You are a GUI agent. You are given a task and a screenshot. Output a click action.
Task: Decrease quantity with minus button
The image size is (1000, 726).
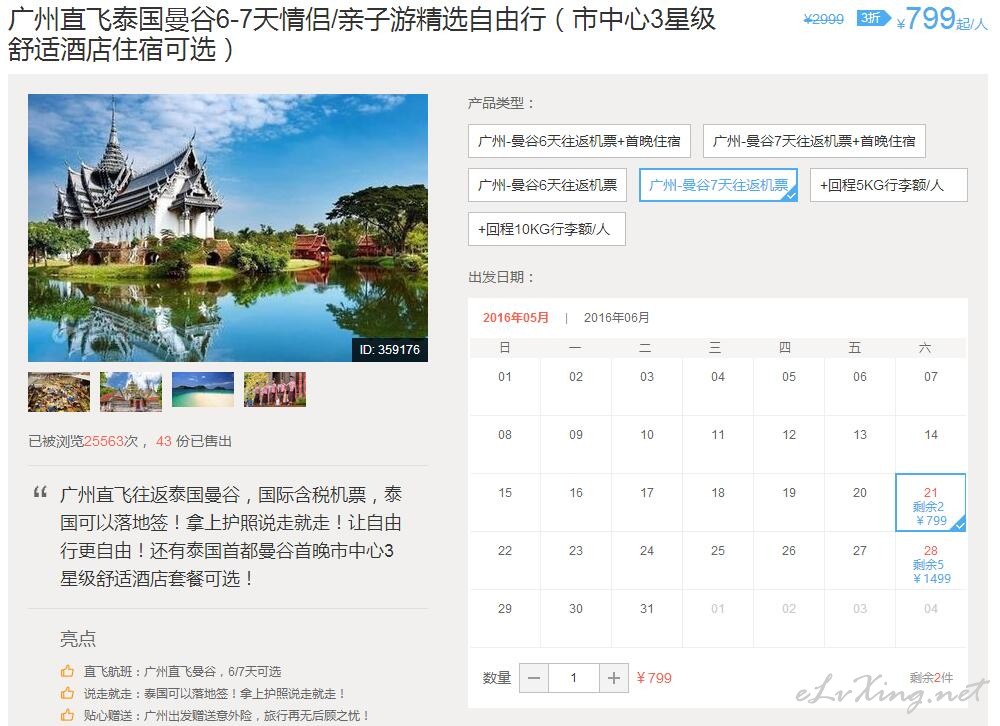534,678
